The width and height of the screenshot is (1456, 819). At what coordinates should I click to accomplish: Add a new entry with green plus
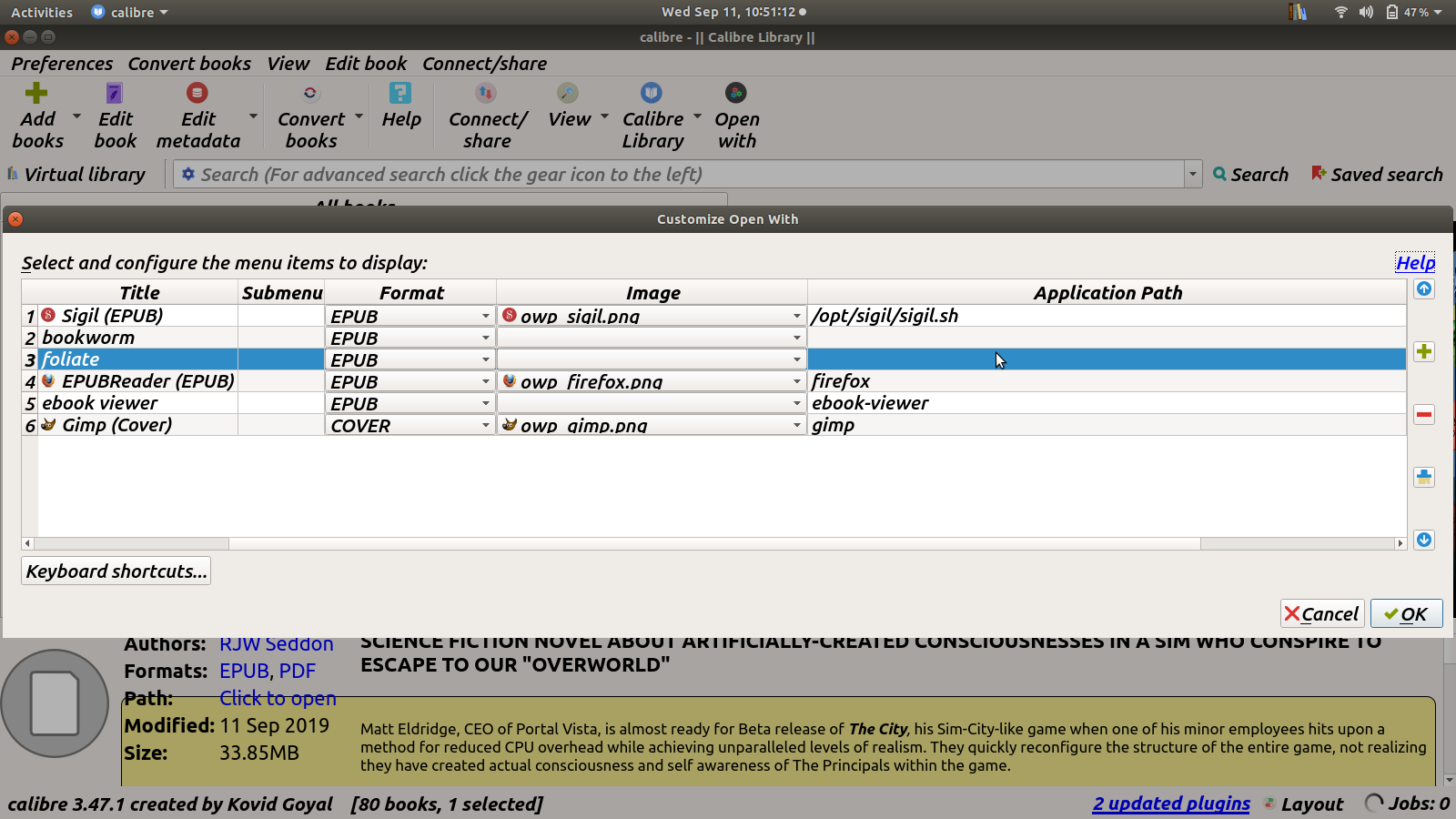[x=1424, y=351]
